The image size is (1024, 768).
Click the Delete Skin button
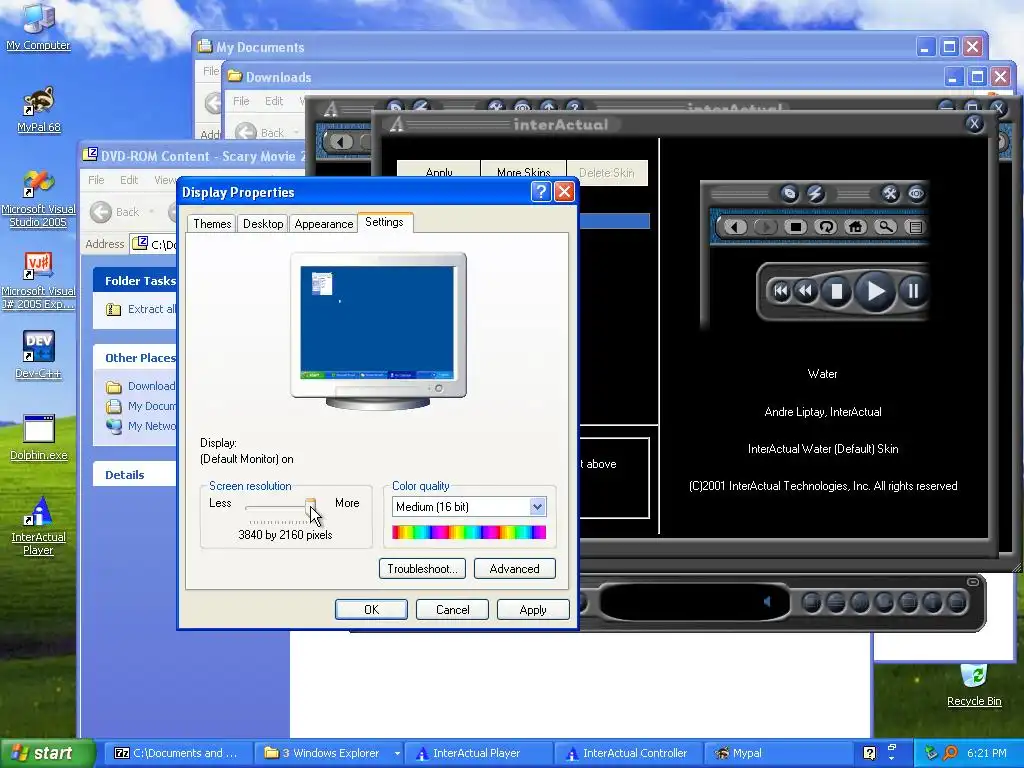click(607, 172)
